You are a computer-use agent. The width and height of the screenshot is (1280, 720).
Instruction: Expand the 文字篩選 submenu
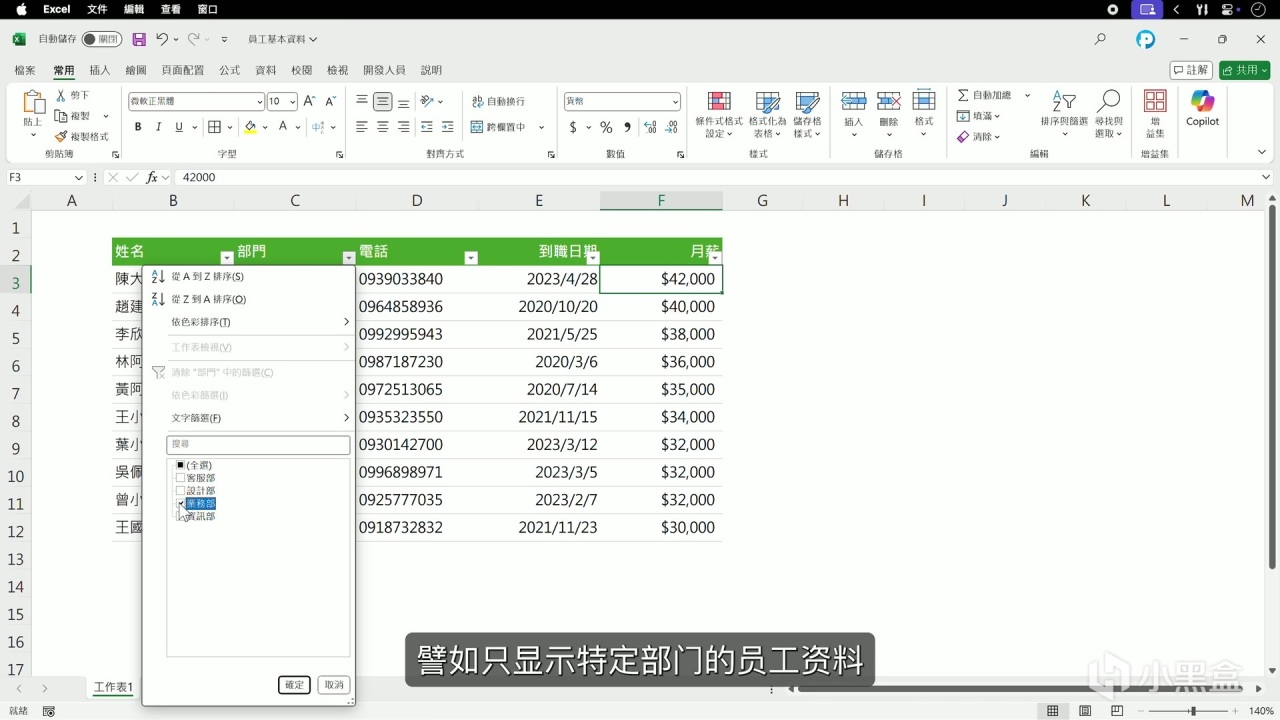260,418
